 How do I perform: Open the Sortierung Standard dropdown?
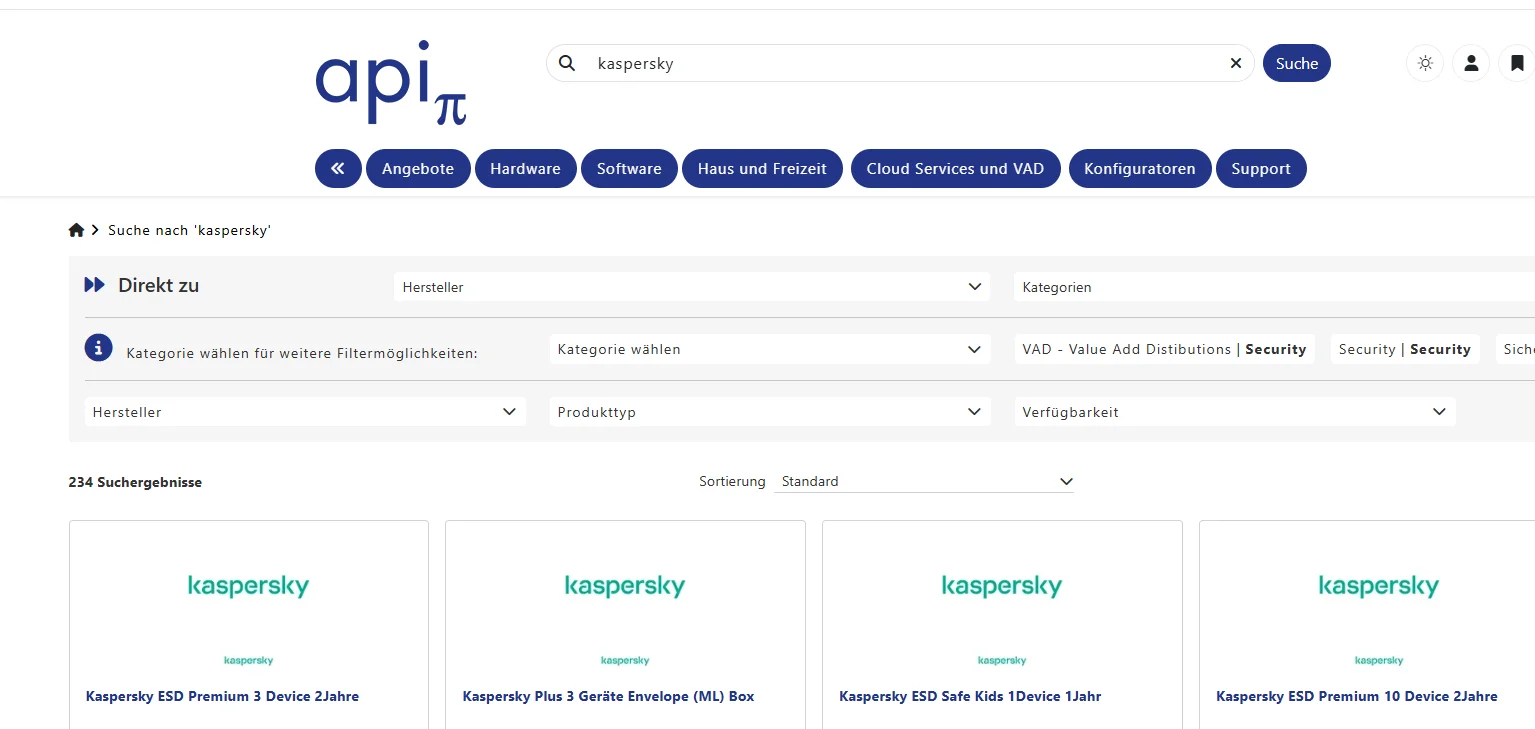tap(924, 481)
